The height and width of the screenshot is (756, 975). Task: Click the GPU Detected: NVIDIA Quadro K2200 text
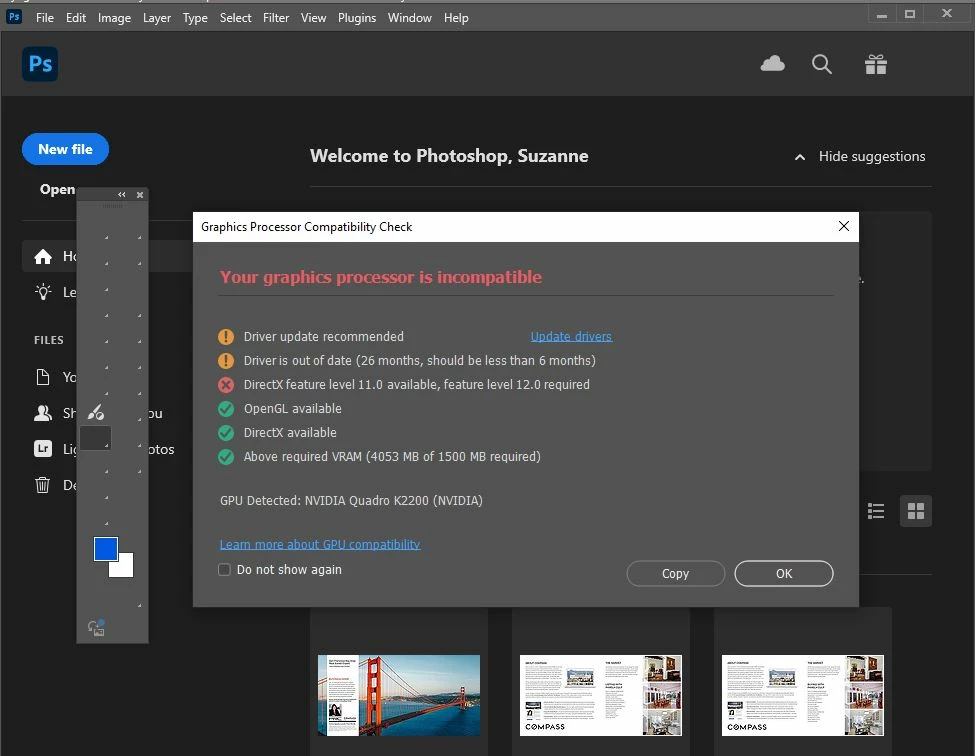[351, 500]
